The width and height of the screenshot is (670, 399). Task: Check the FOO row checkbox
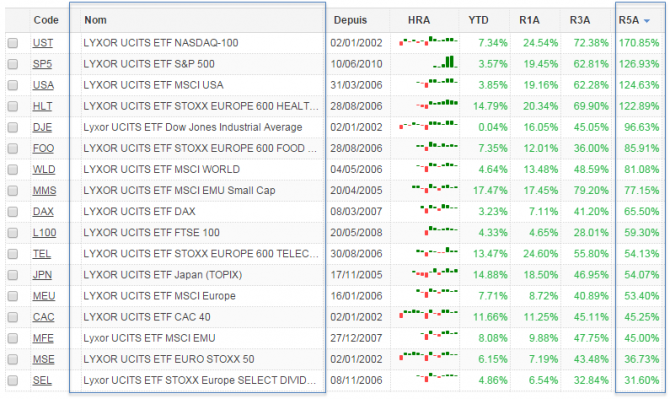coord(13,148)
